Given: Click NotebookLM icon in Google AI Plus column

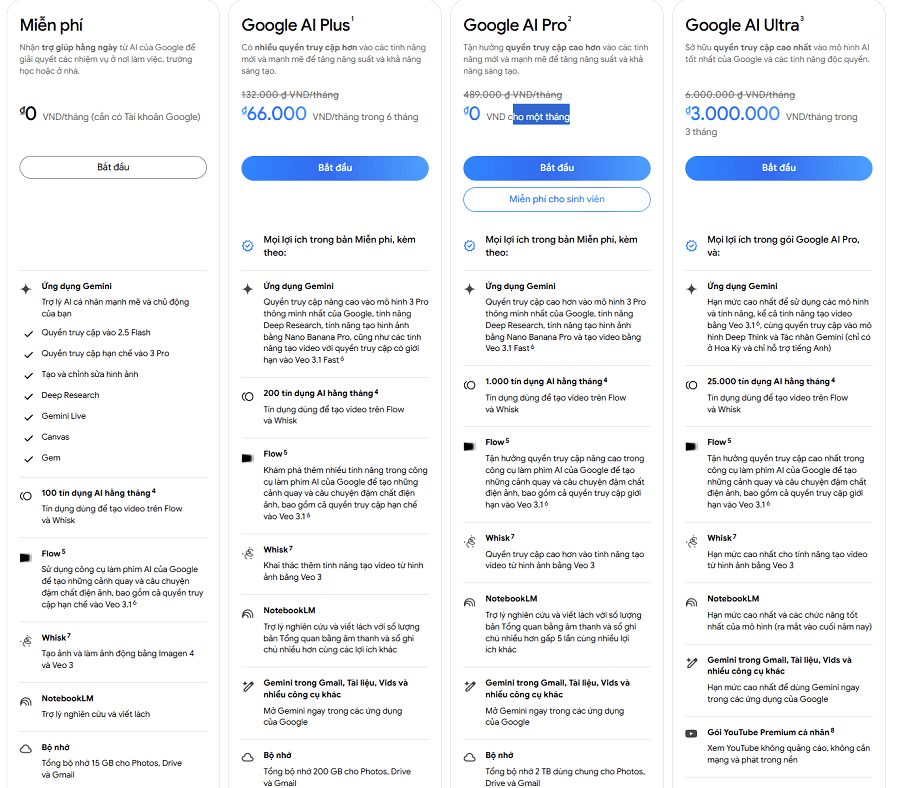Looking at the screenshot, I should 247,614.
